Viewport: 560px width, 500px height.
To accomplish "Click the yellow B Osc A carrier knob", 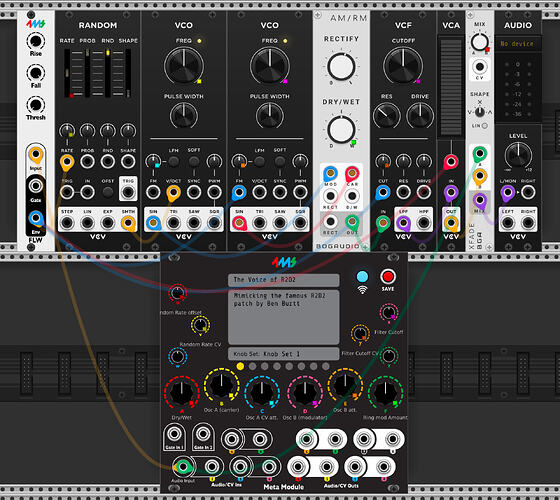I will coord(221,386).
